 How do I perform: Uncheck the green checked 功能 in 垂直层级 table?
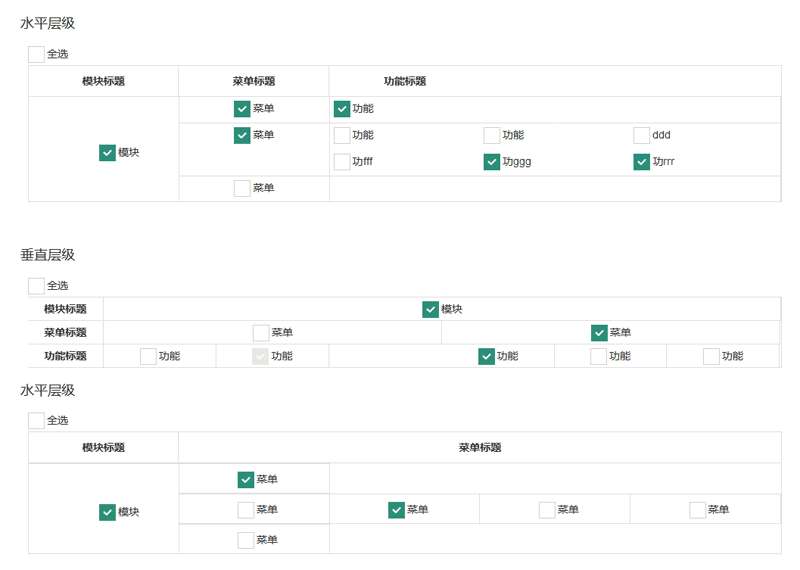pyautogui.click(x=487, y=356)
